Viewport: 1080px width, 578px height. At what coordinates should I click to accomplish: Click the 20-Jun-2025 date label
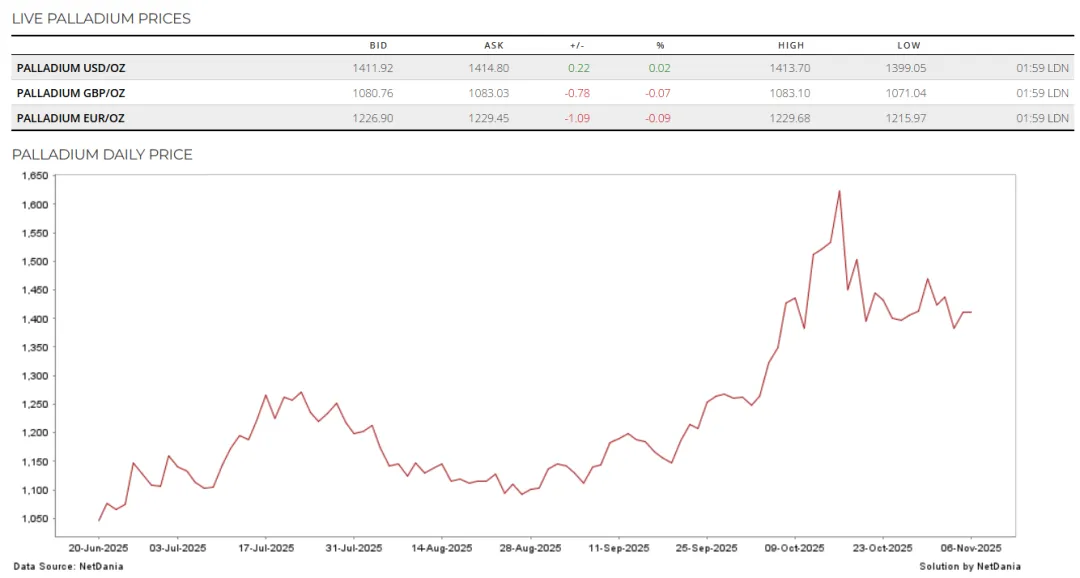click(98, 548)
